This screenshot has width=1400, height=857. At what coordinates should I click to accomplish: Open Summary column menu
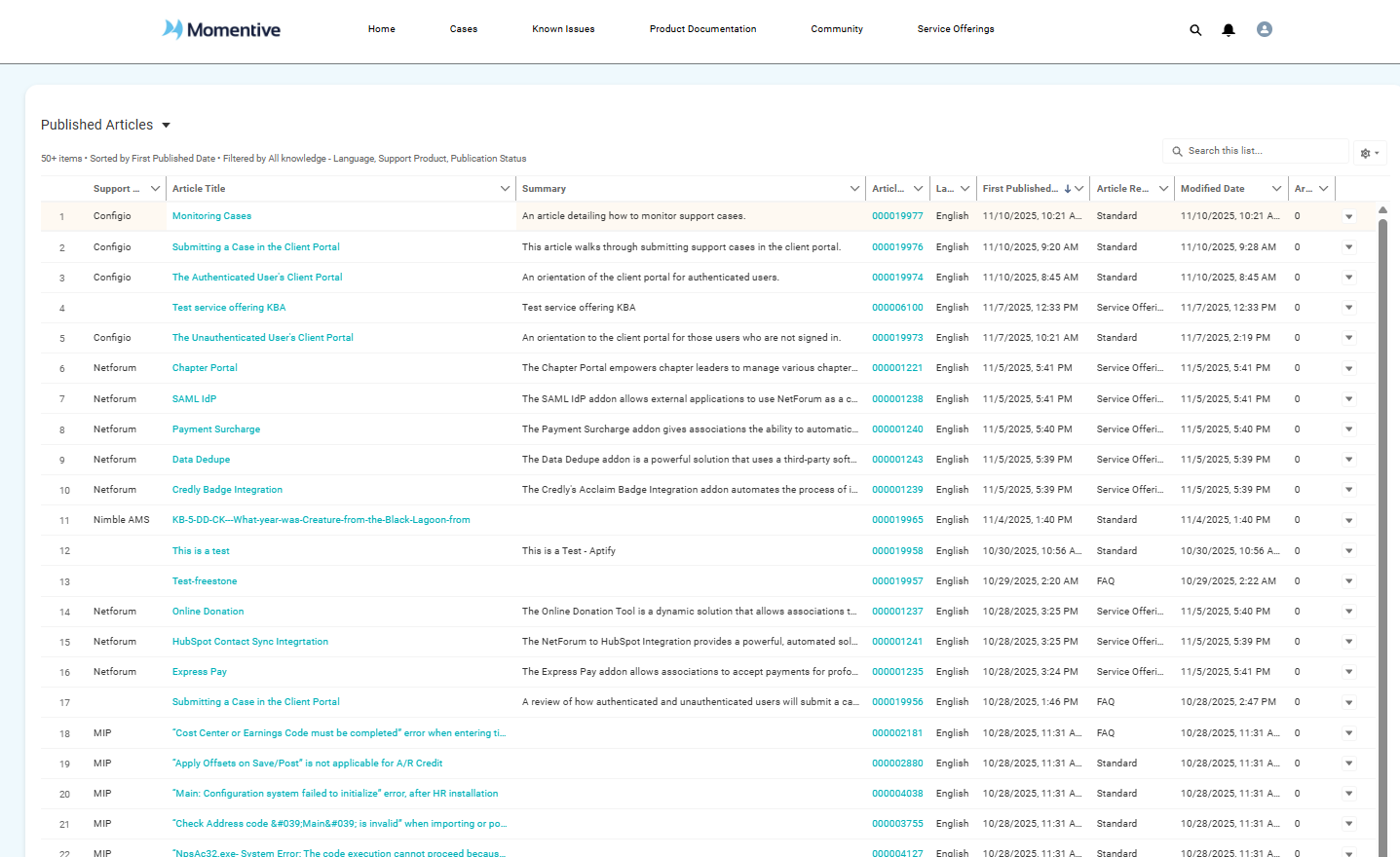[854, 189]
